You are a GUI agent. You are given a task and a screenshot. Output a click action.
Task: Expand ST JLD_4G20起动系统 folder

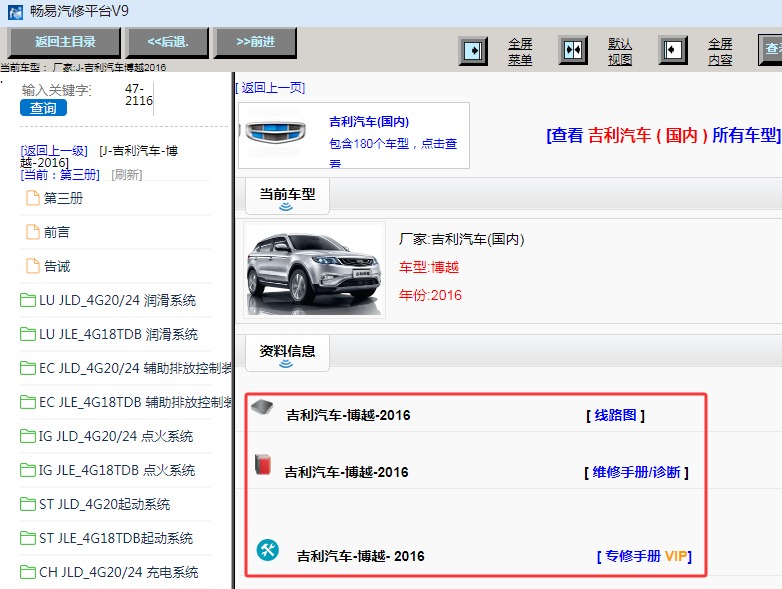(x=95, y=504)
